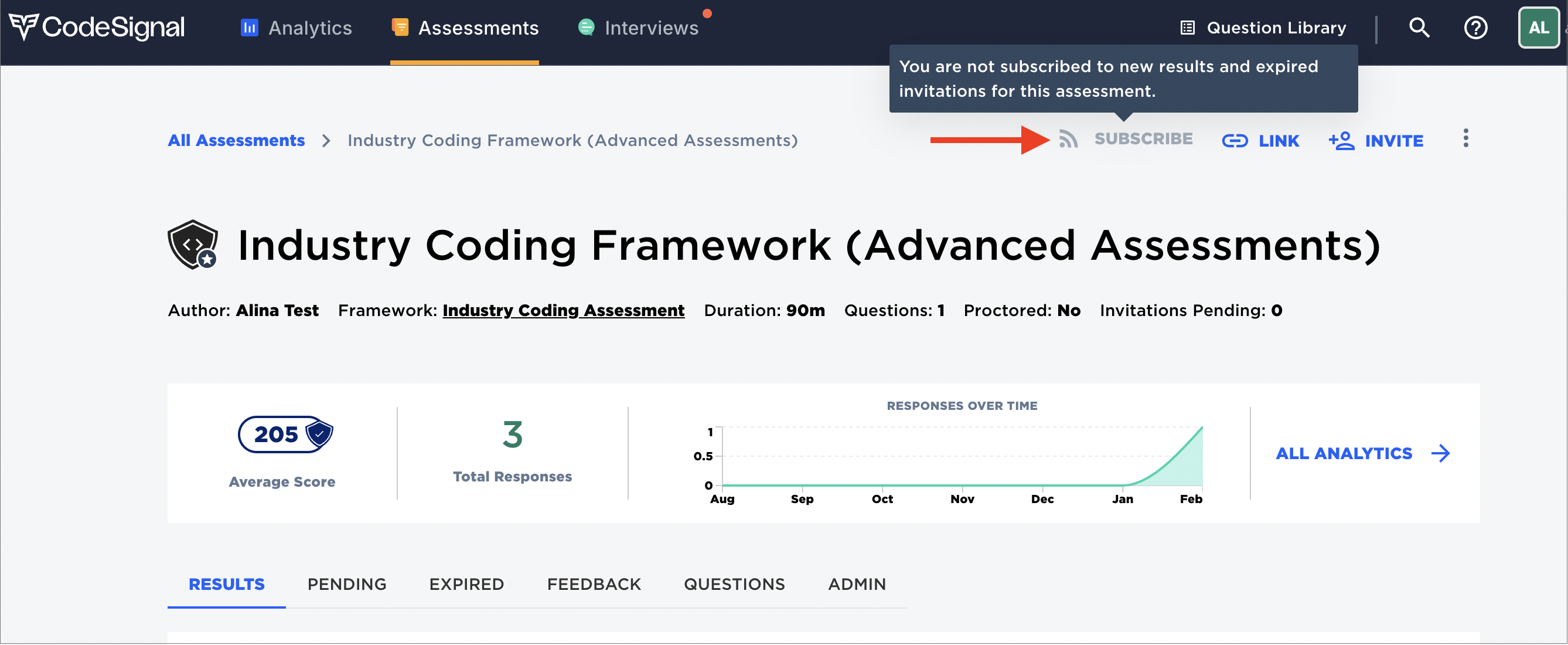
Task: Click the CodeSignal logo
Action: [97, 28]
